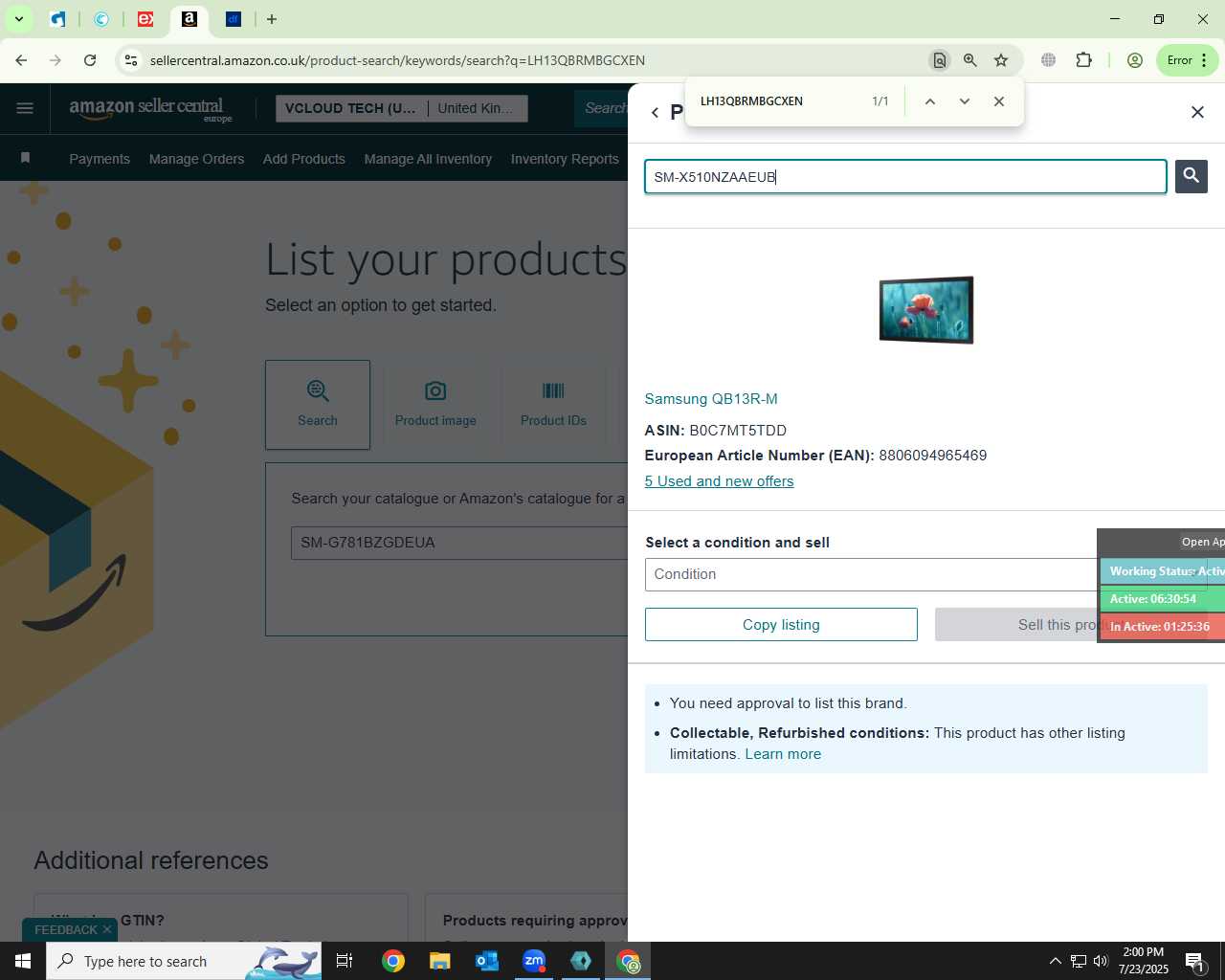Open the Inventory Reports menu
Image resolution: width=1225 pixels, height=980 pixels.
click(565, 159)
